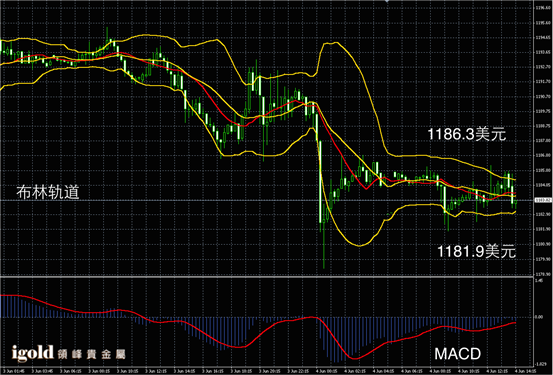Click the lower Bollinger band trough near 4 Jun 02:15
This screenshot has height=375, width=553.
pos(359,245)
